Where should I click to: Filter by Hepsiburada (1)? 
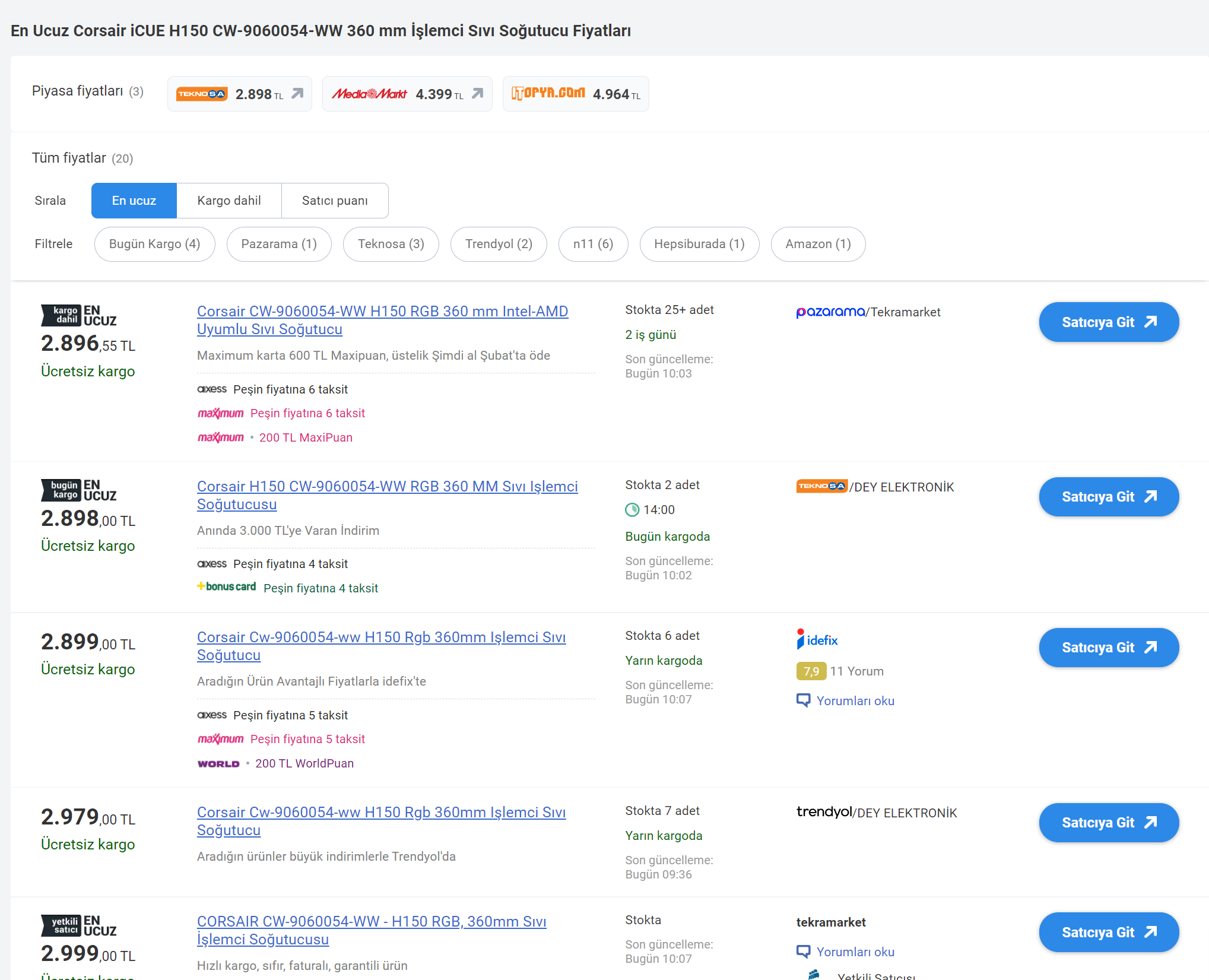pos(700,244)
